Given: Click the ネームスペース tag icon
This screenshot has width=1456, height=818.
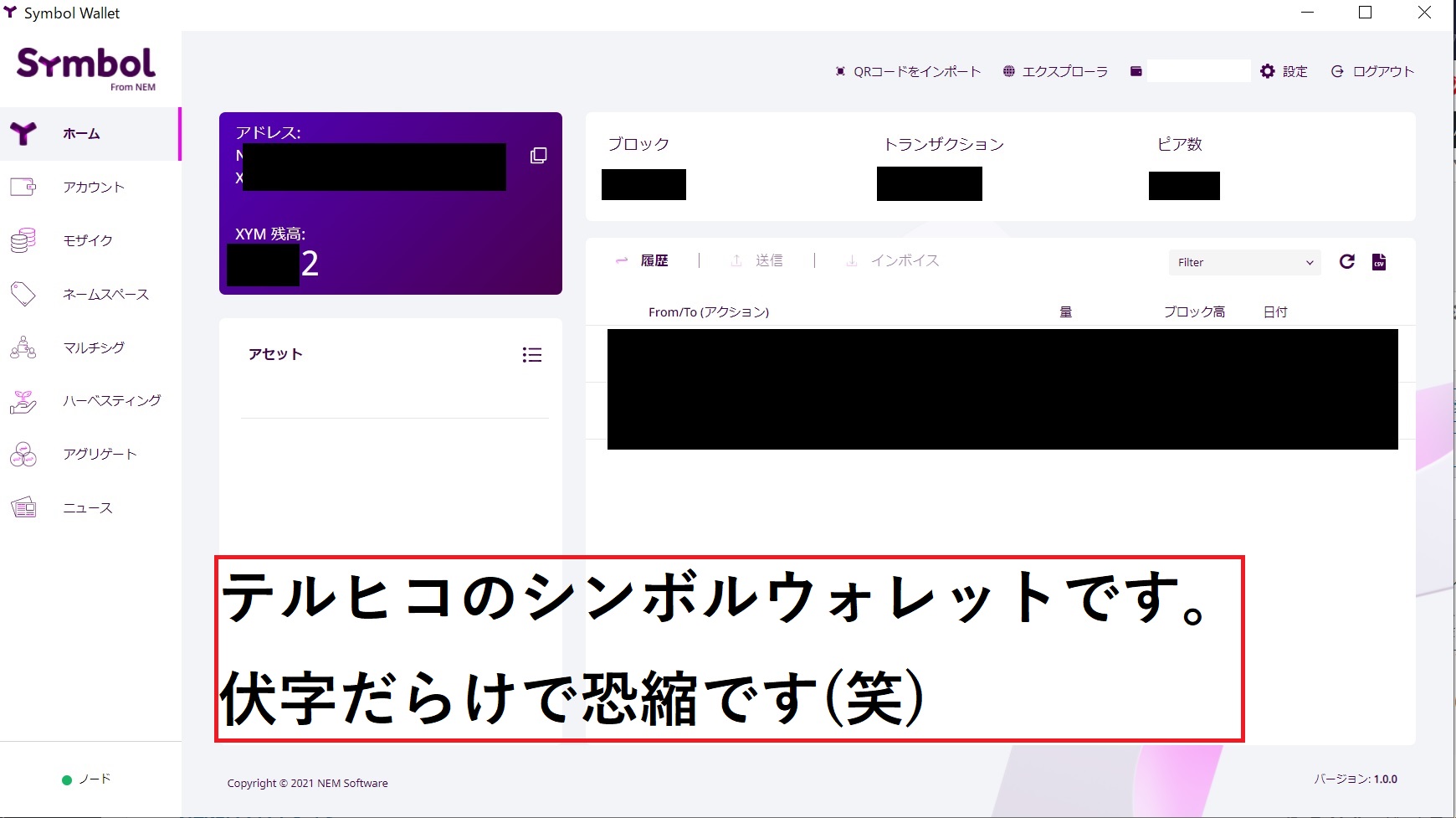Looking at the screenshot, I should [x=23, y=294].
